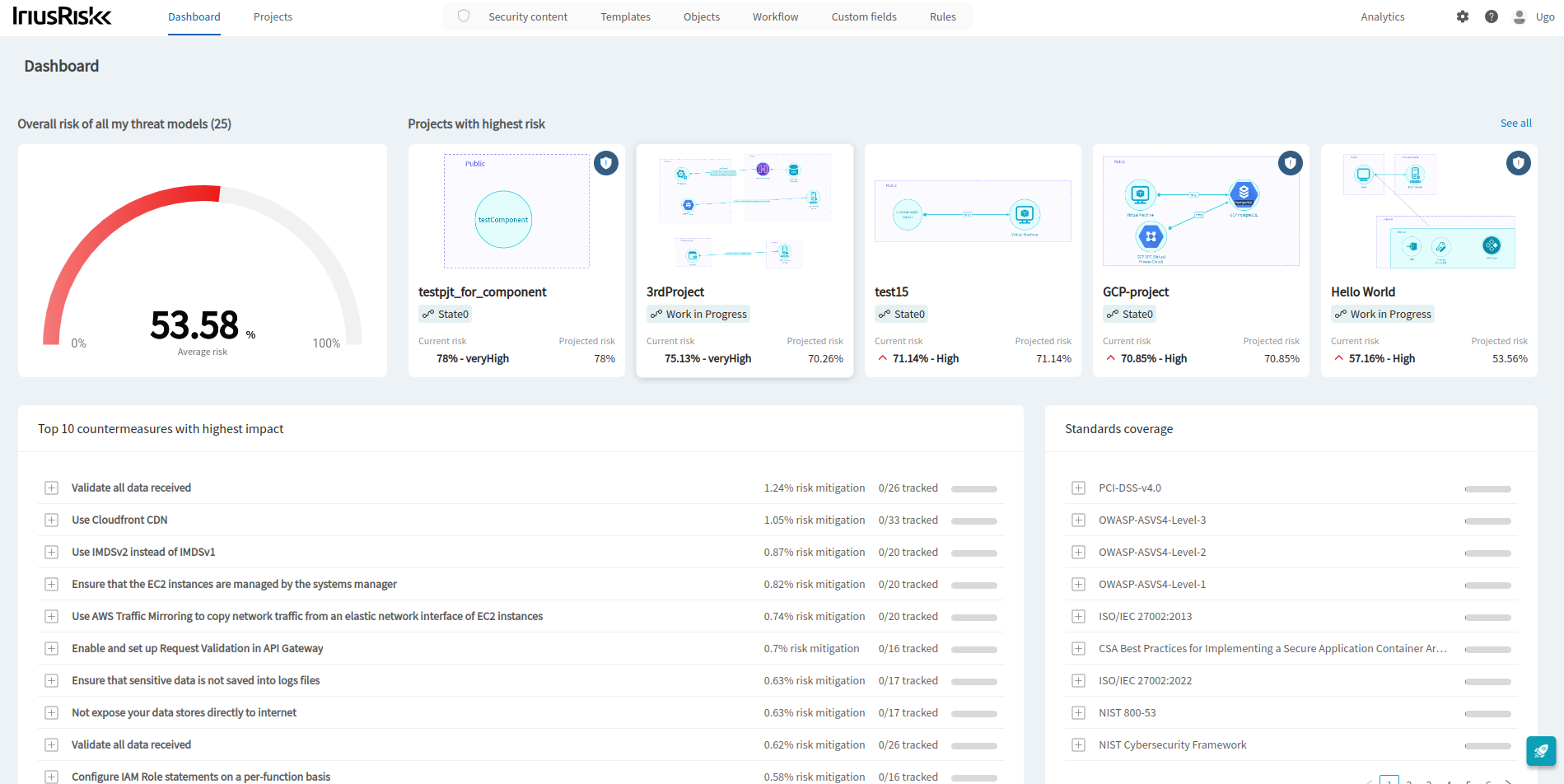Click progress bar for Use Cloudfront CDN
The width and height of the screenshot is (1564, 784).
pyautogui.click(x=974, y=521)
